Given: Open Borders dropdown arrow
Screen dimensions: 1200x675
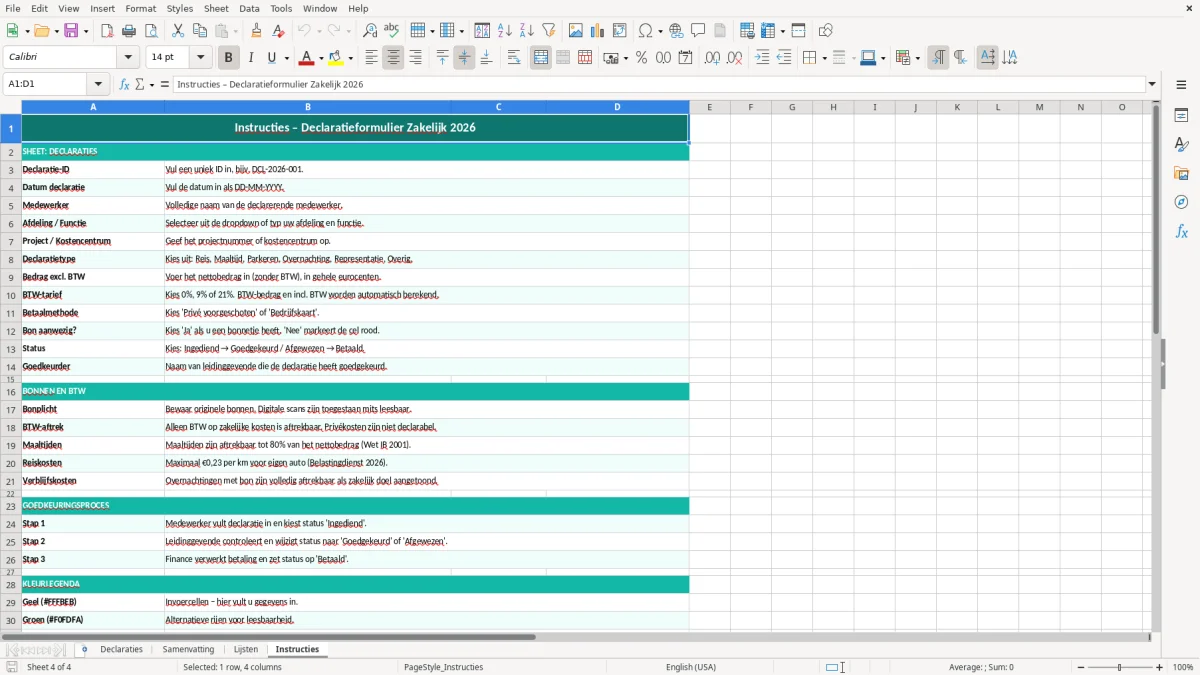Looking at the screenshot, I should pos(824,58).
